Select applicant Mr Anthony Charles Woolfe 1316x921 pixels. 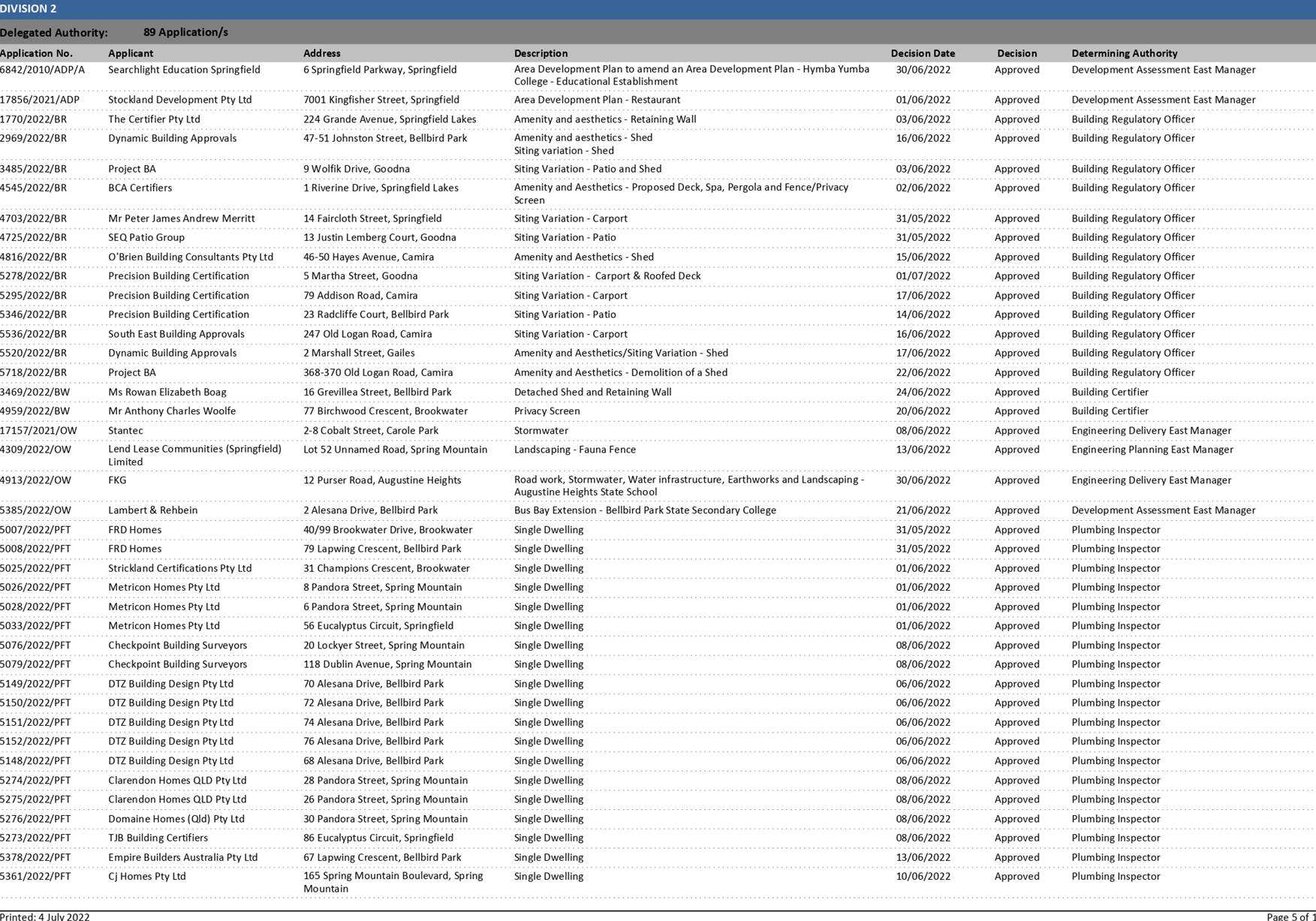click(172, 411)
